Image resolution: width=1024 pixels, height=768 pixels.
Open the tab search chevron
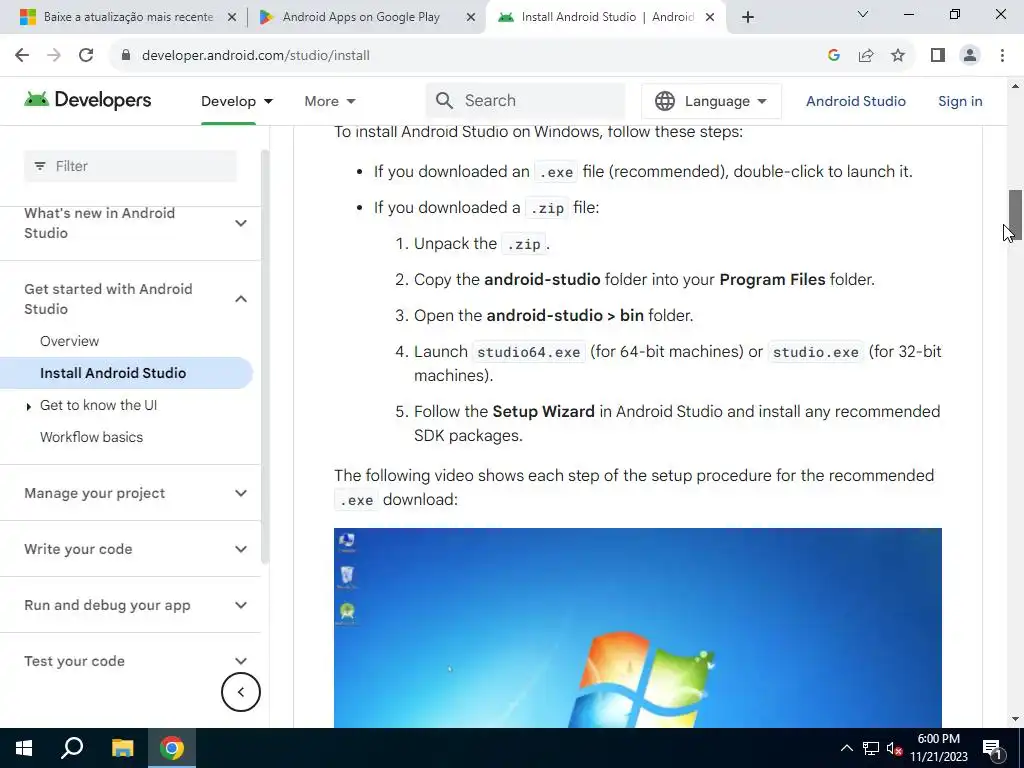863,14
